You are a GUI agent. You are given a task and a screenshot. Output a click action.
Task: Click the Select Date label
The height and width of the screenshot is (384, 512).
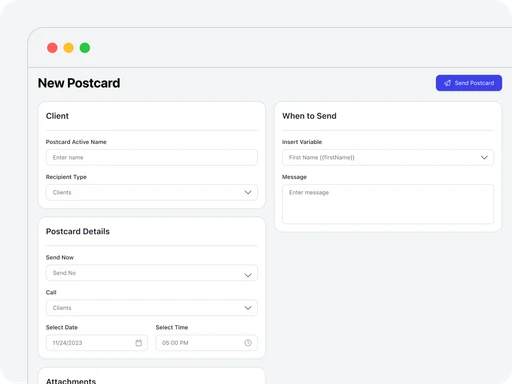click(62, 327)
